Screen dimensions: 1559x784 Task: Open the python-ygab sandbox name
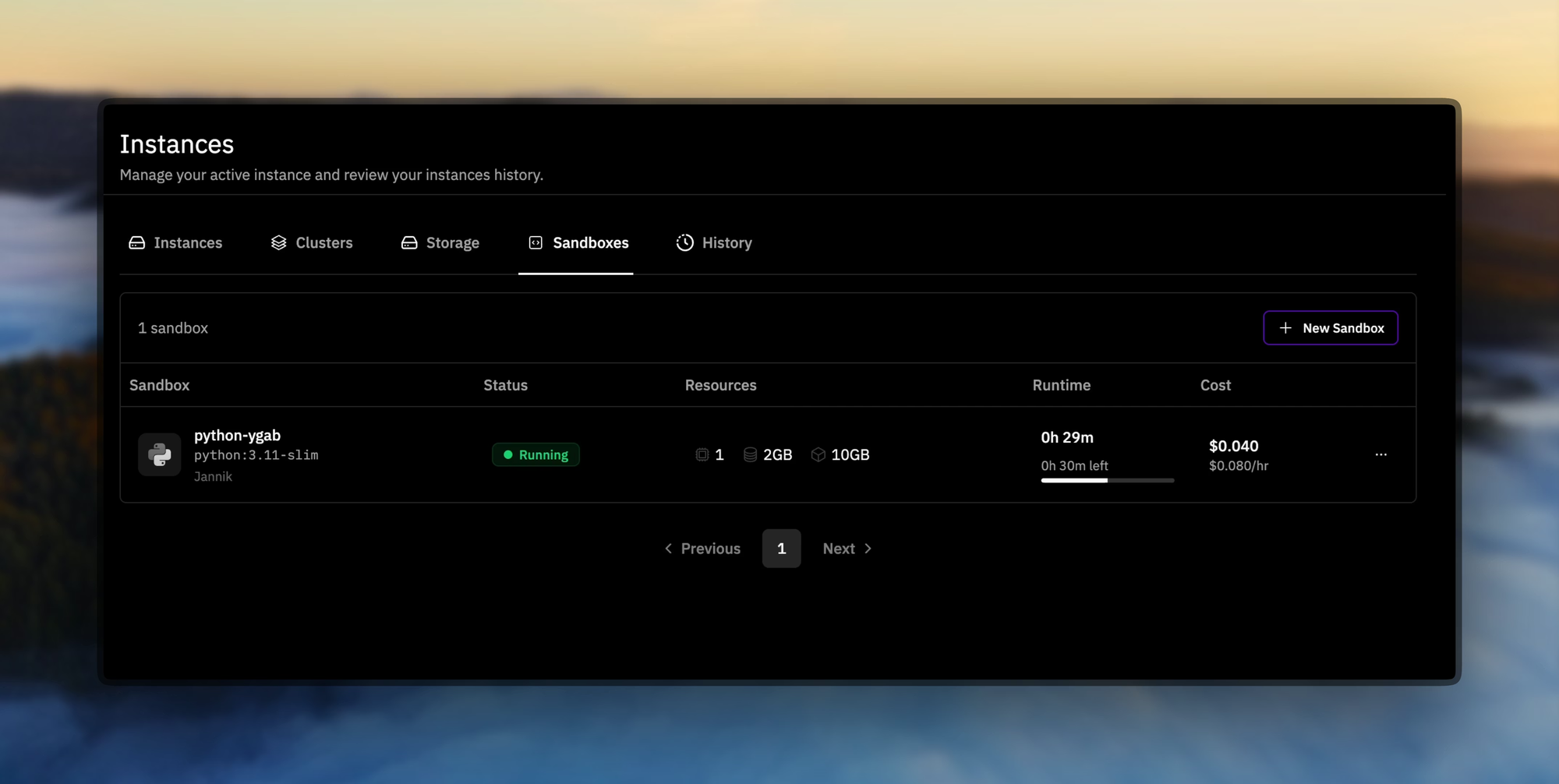point(237,436)
